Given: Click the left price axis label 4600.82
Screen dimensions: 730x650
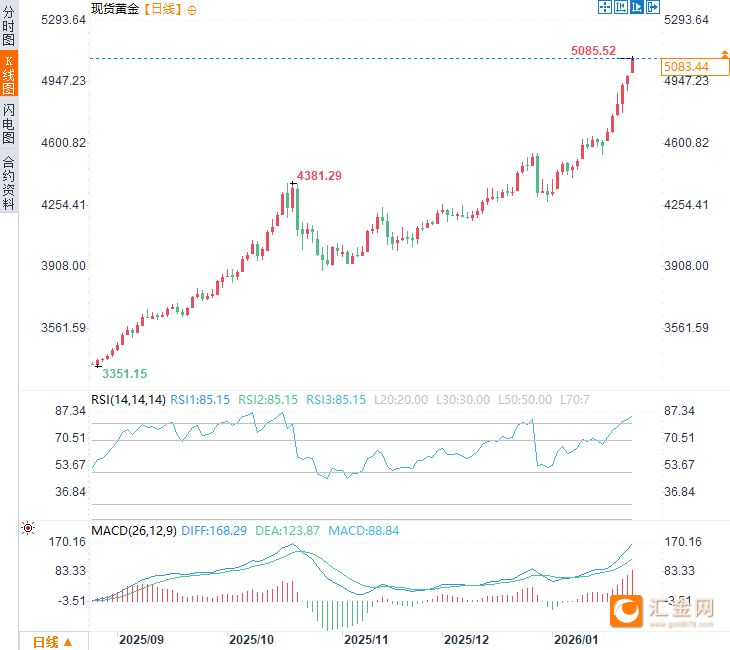Looking at the screenshot, I should click(63, 142).
